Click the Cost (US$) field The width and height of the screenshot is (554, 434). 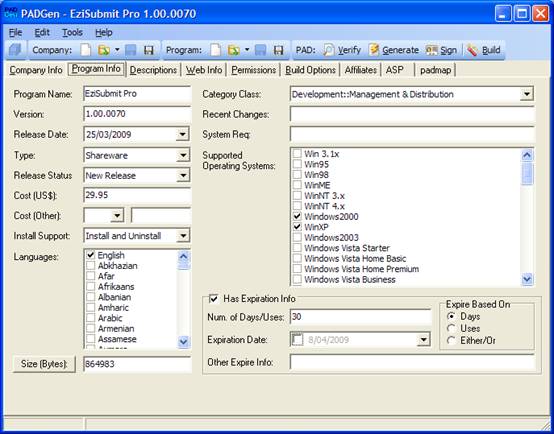[x=137, y=195]
